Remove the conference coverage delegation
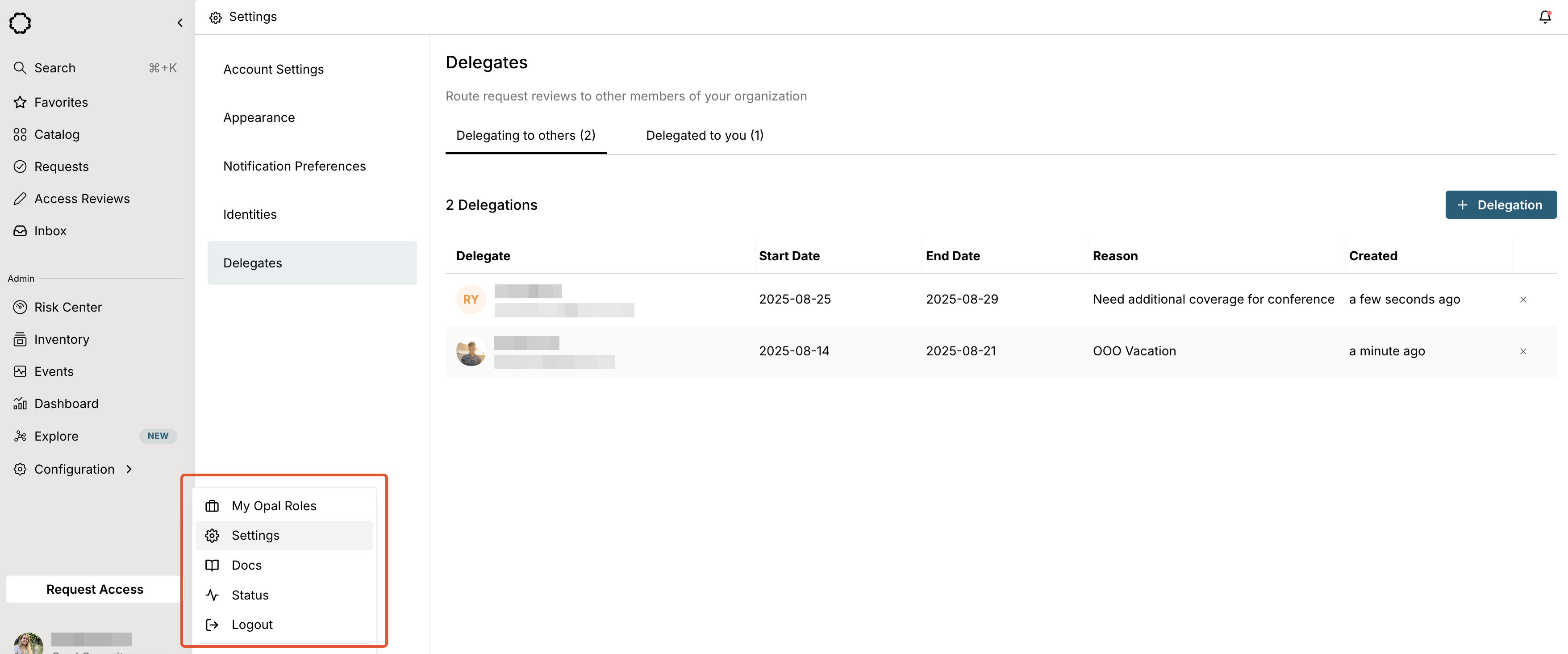1568x654 pixels. (x=1522, y=299)
